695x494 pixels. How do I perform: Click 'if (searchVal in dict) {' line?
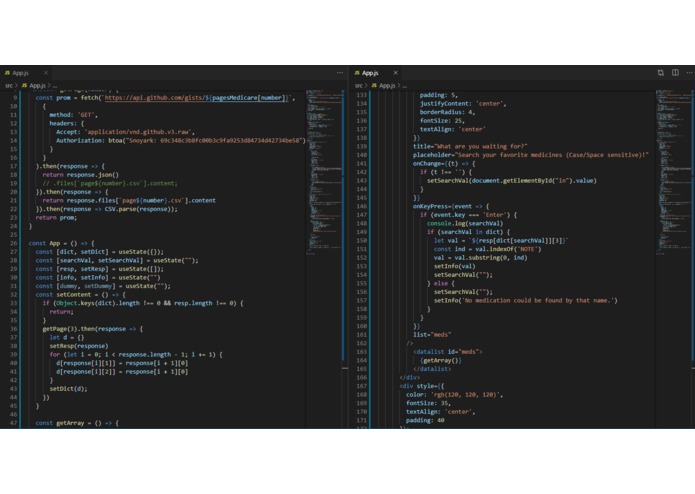(x=468, y=232)
